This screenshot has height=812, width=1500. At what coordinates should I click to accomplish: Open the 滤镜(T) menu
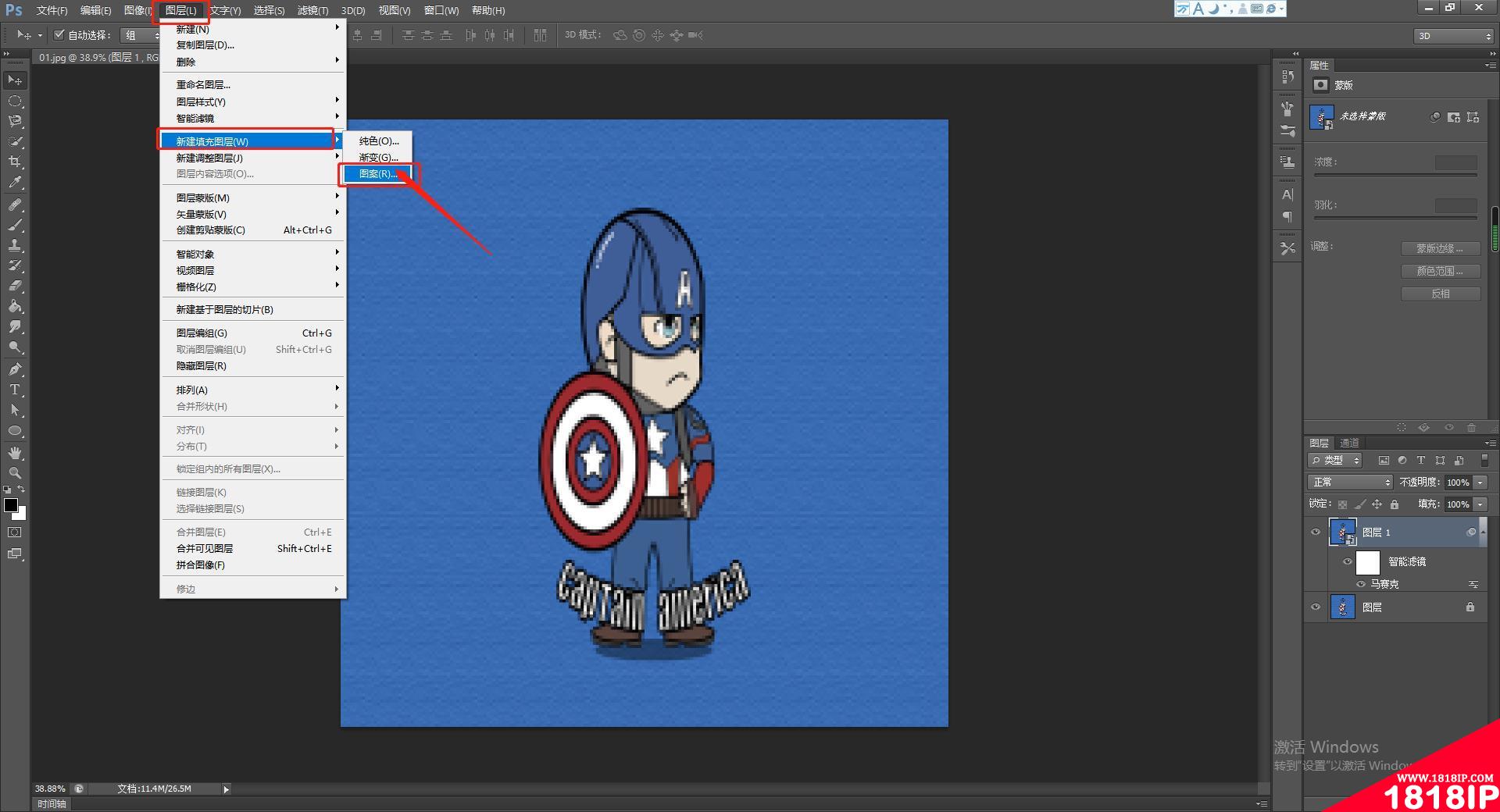(312, 10)
